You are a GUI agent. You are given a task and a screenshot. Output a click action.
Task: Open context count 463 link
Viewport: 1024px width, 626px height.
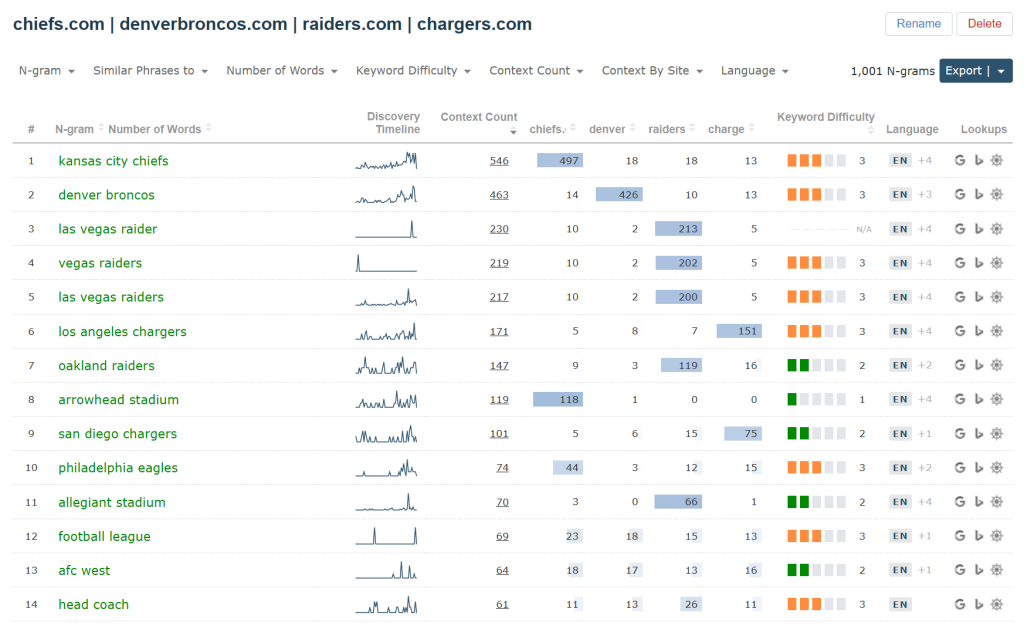tap(499, 195)
